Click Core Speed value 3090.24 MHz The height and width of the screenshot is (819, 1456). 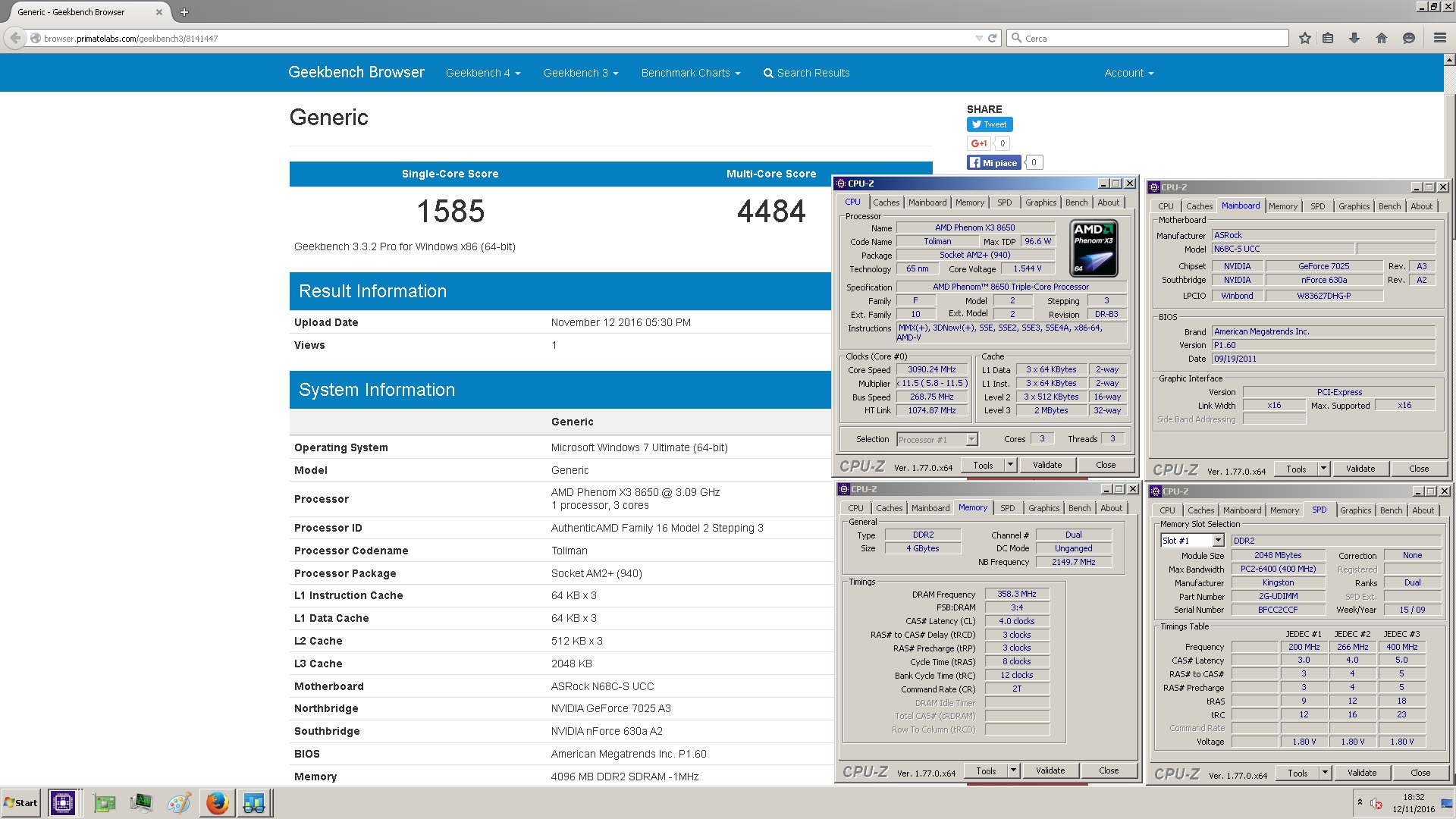click(x=932, y=370)
